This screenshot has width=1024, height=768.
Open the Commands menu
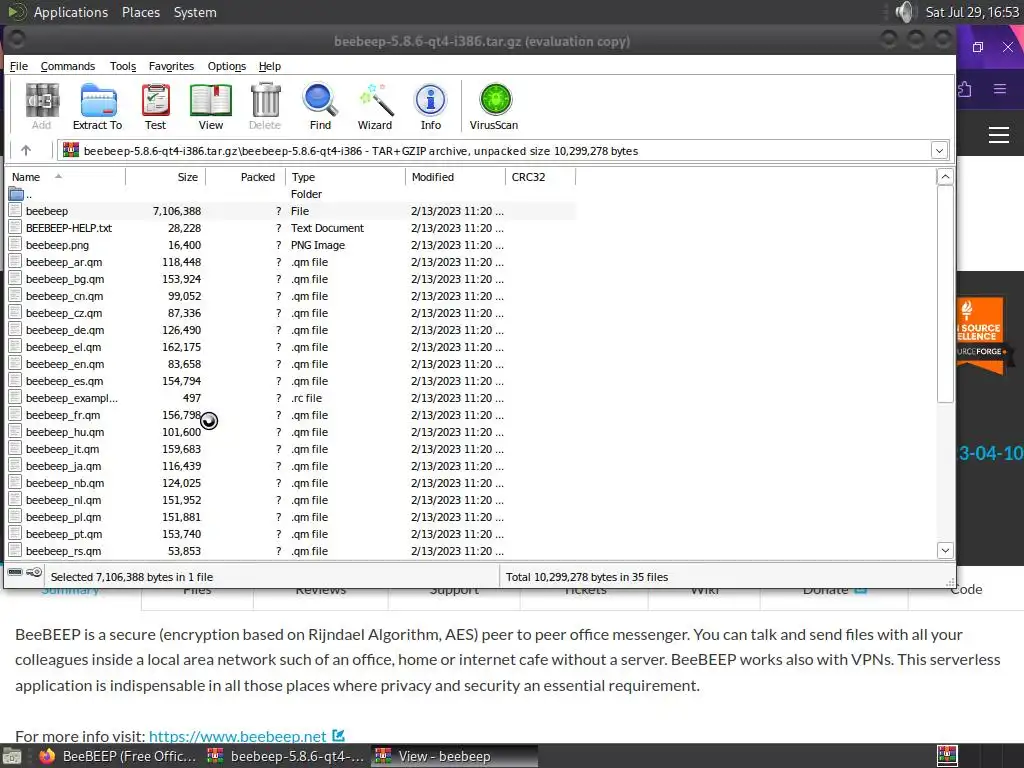pyautogui.click(x=68, y=66)
